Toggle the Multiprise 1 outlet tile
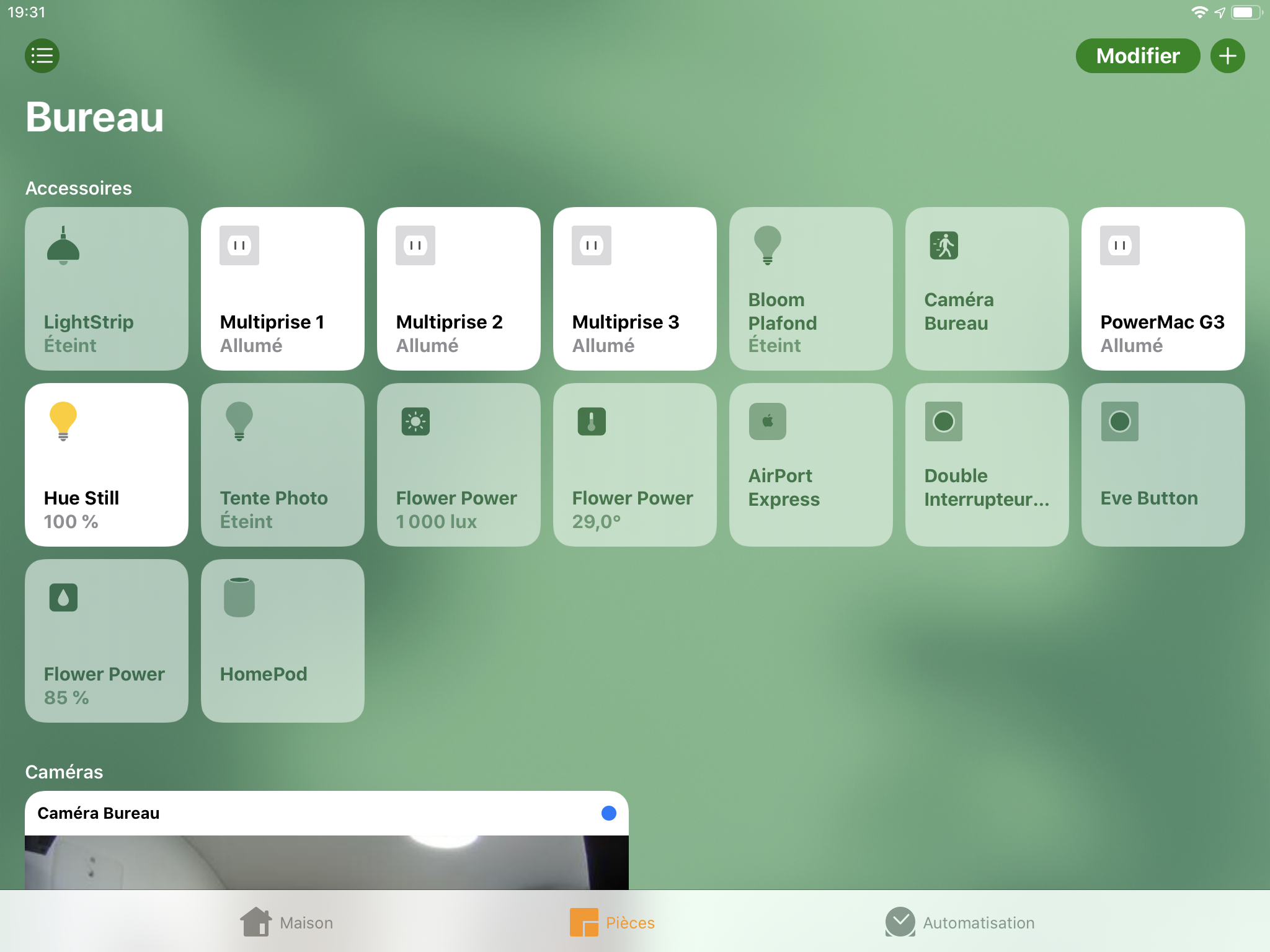 click(x=283, y=289)
